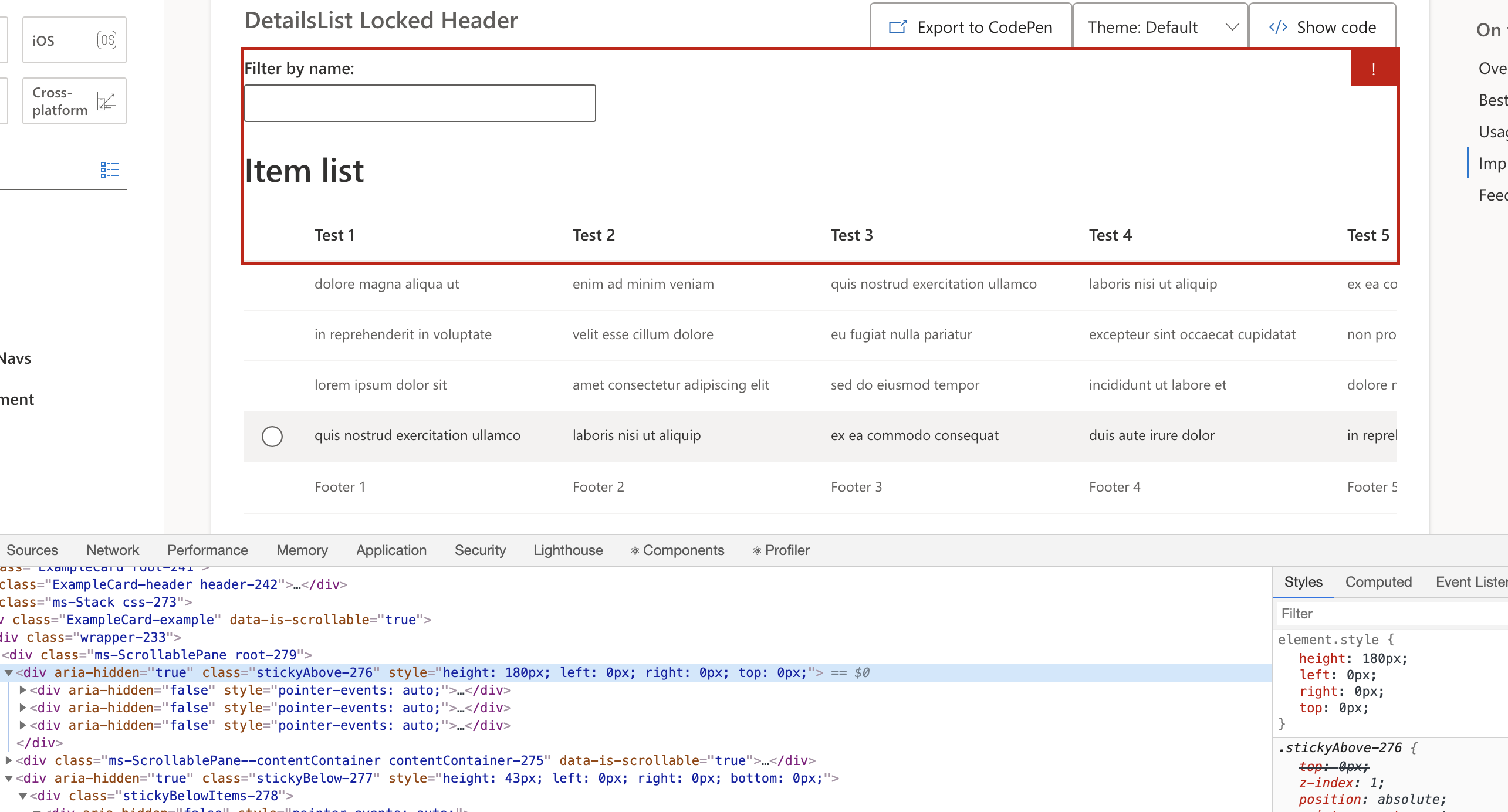Click the Show code brackets icon
The image size is (1508, 812).
coord(1277,27)
